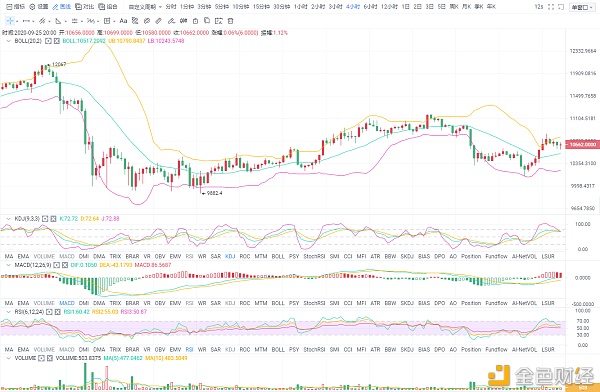
Task: Close the MACD indicator with X
Action: click(x=65, y=265)
